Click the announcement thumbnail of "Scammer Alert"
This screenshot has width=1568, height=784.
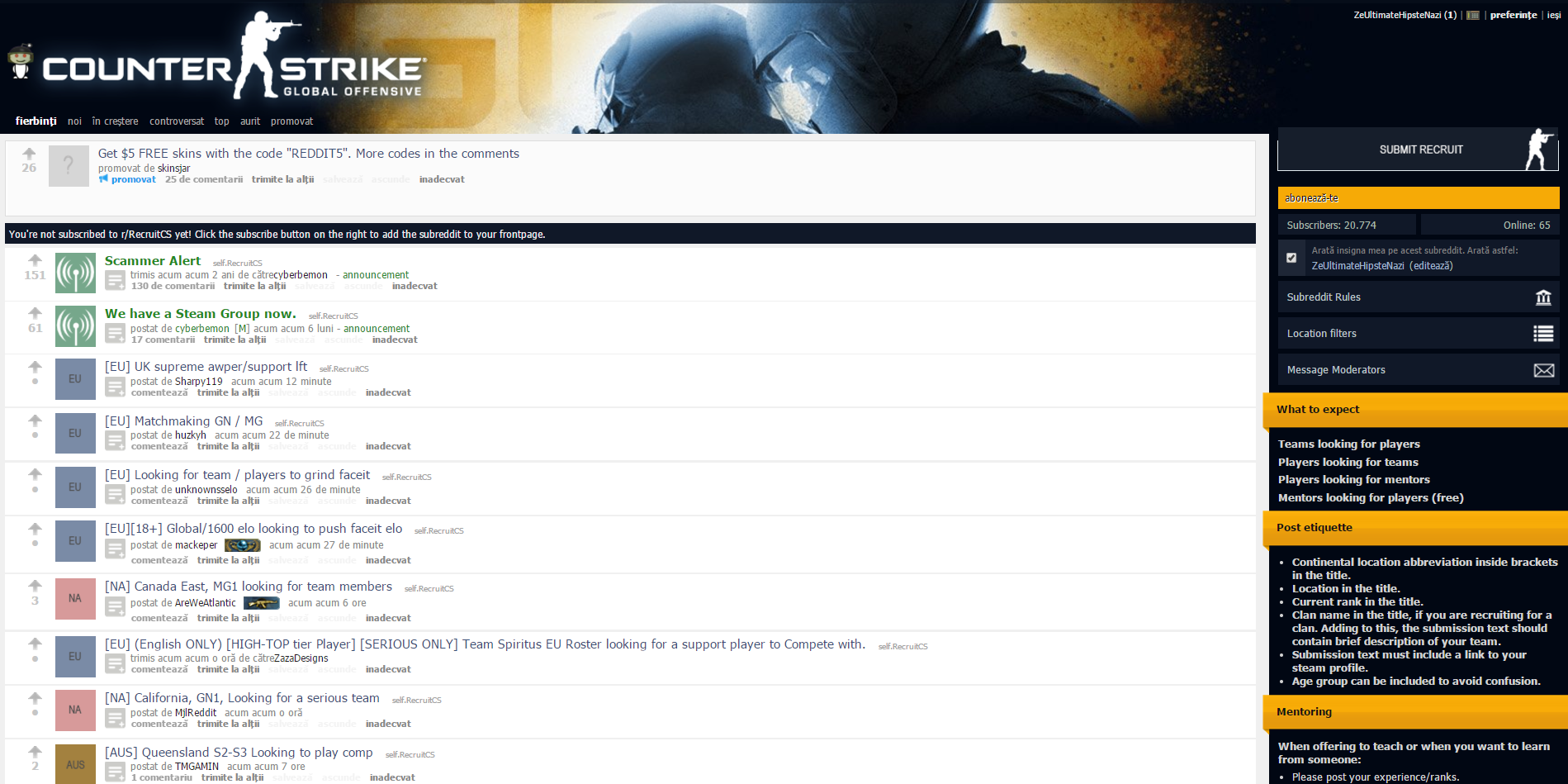click(x=75, y=273)
